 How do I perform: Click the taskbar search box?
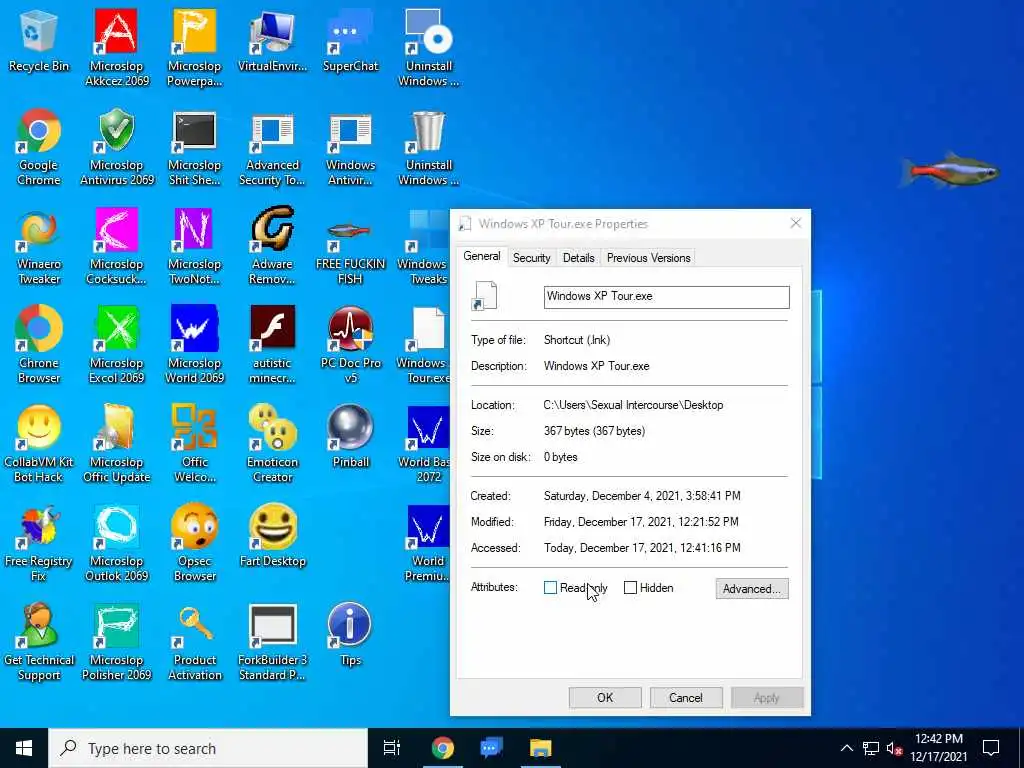point(208,748)
